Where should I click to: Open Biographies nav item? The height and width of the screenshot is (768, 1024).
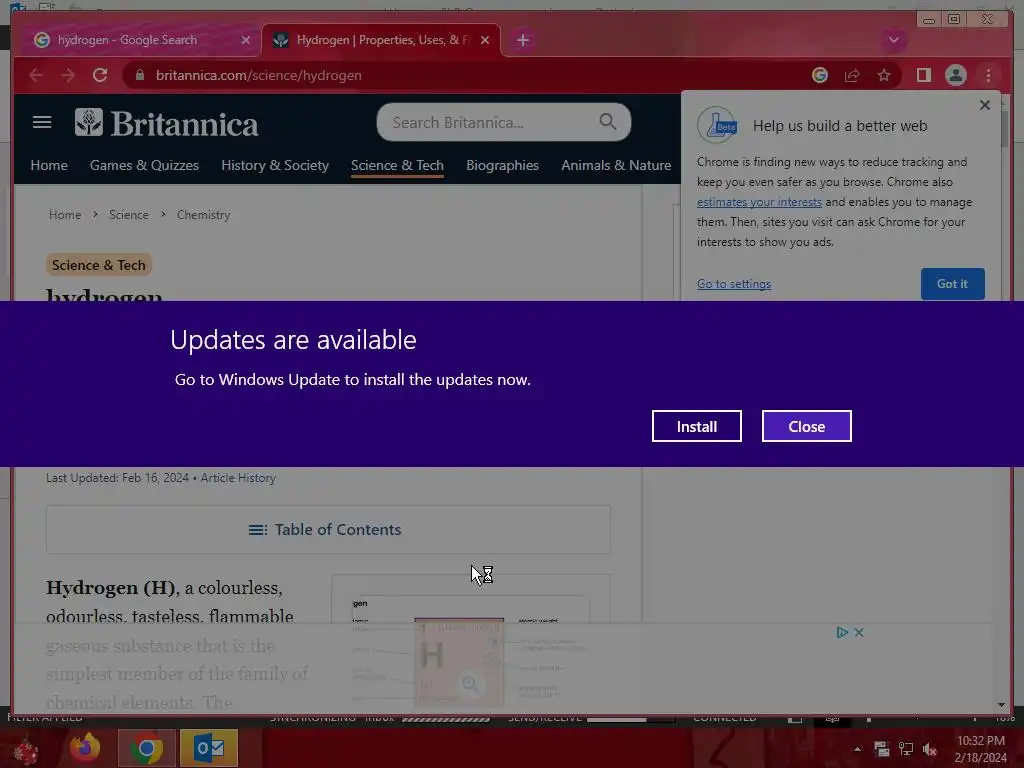pyautogui.click(x=502, y=165)
